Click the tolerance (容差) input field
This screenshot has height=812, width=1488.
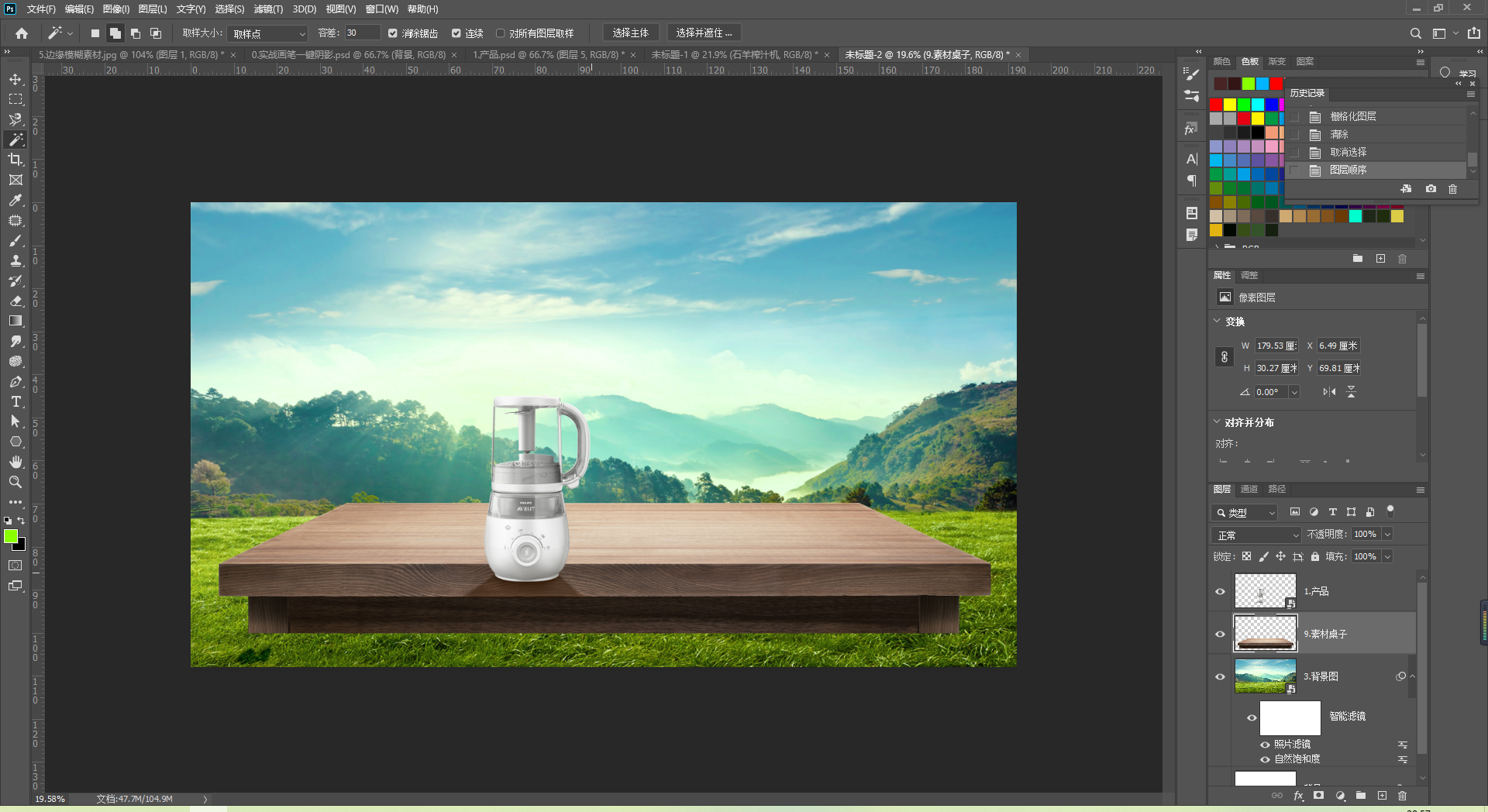[362, 33]
